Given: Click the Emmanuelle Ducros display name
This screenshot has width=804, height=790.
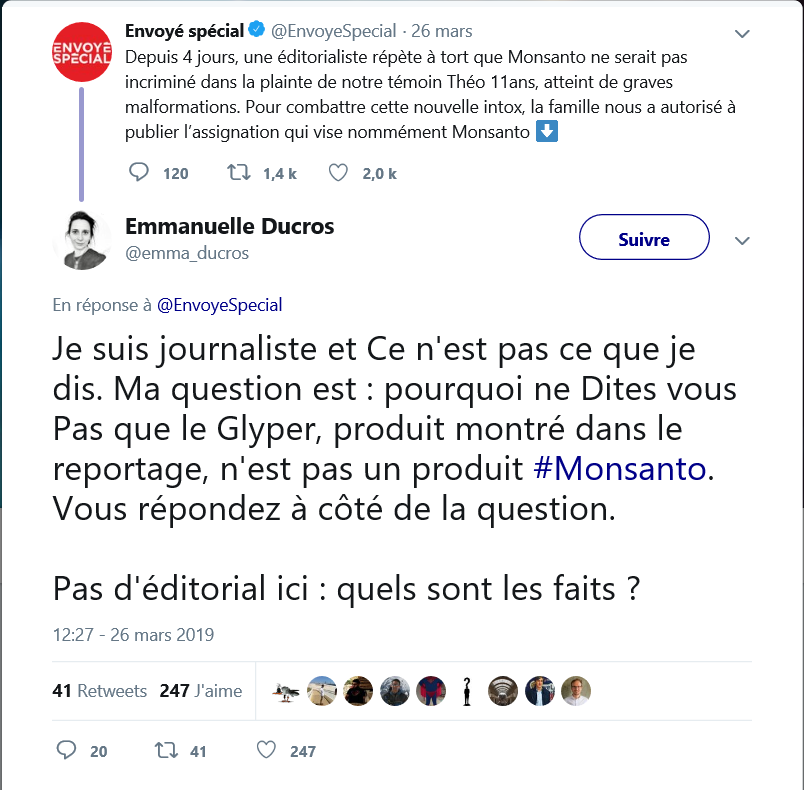Looking at the screenshot, I should click(x=230, y=226).
